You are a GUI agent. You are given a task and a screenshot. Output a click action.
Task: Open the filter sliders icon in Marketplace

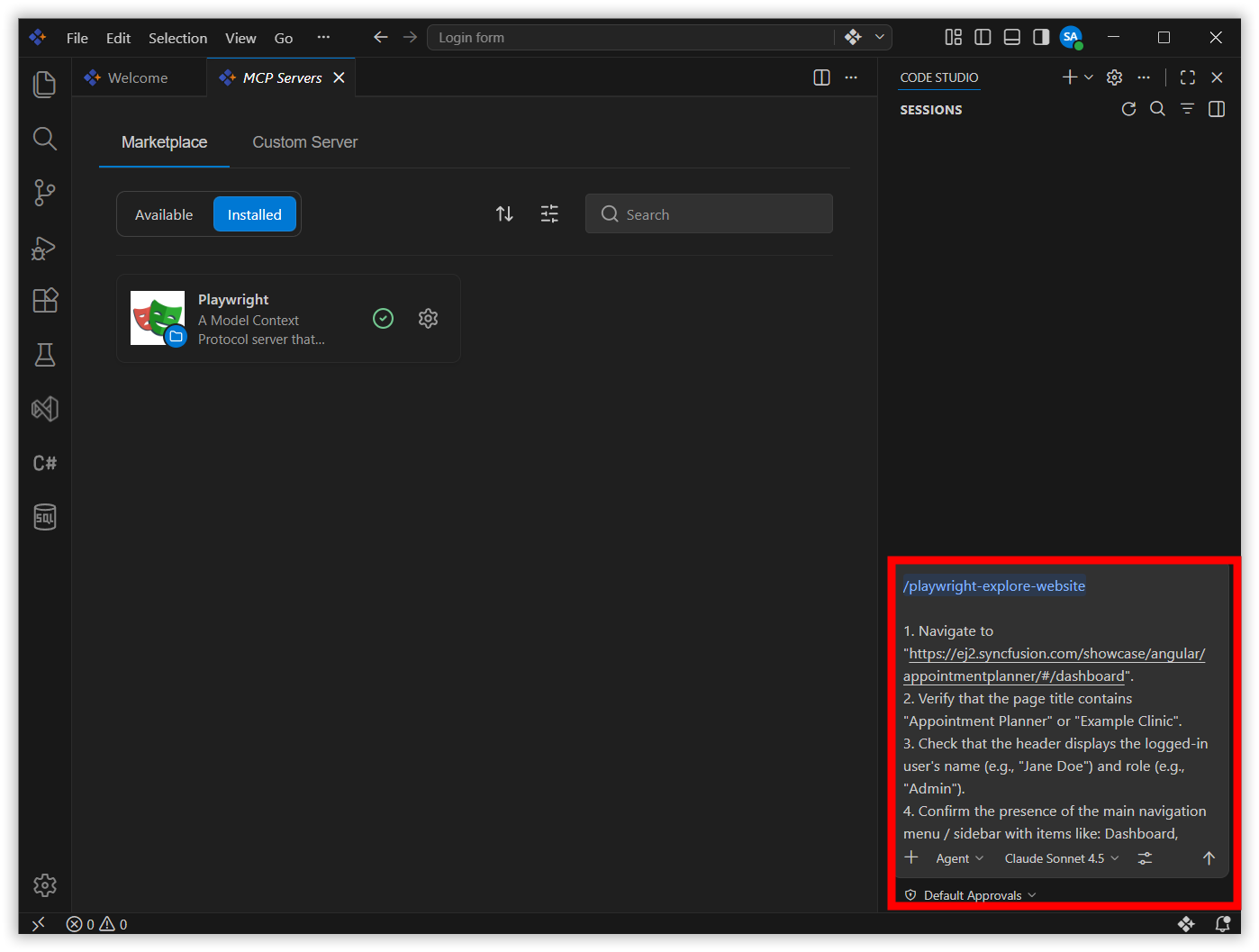click(549, 213)
